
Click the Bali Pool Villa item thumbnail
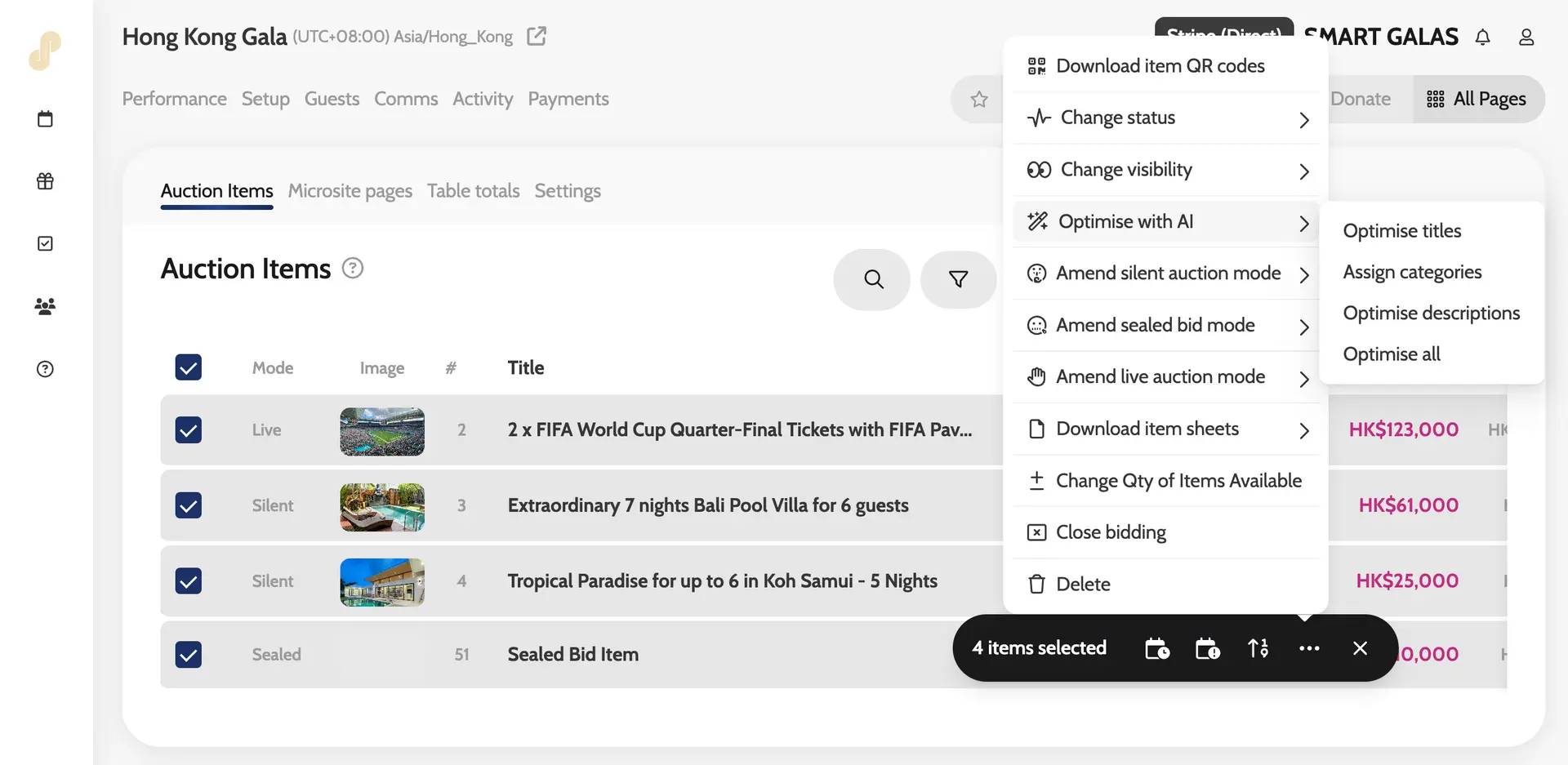[382, 506]
